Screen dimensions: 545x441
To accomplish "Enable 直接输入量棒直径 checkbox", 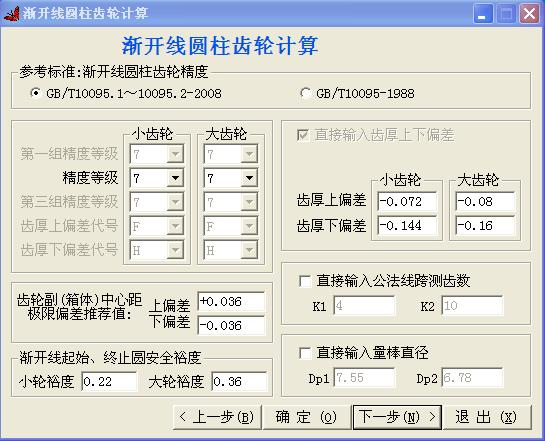I will [x=305, y=353].
